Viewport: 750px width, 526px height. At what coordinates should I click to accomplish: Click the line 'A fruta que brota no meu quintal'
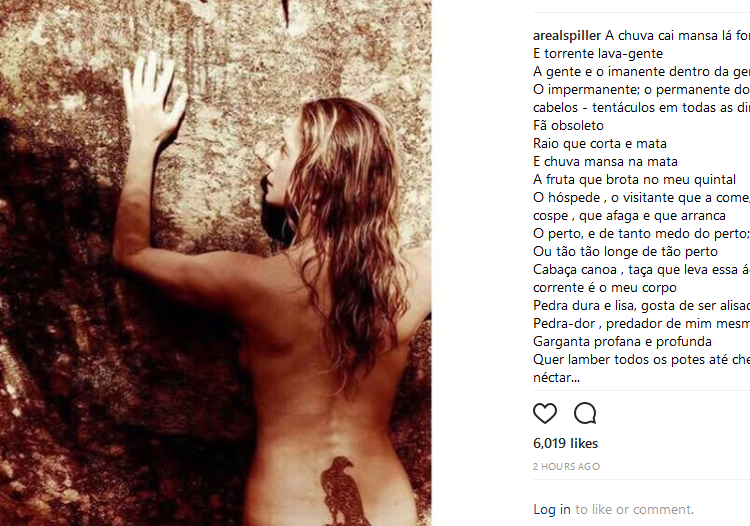634,179
